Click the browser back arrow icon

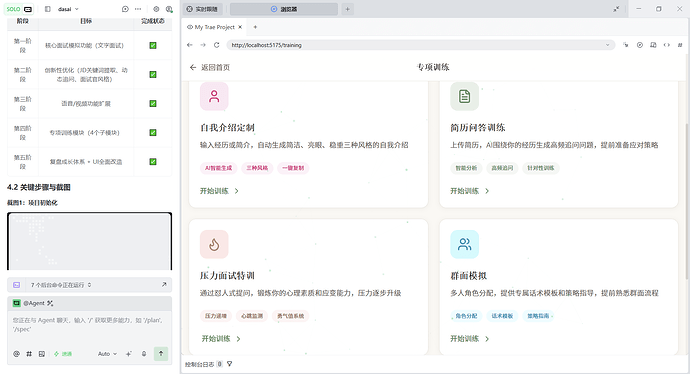(190, 45)
